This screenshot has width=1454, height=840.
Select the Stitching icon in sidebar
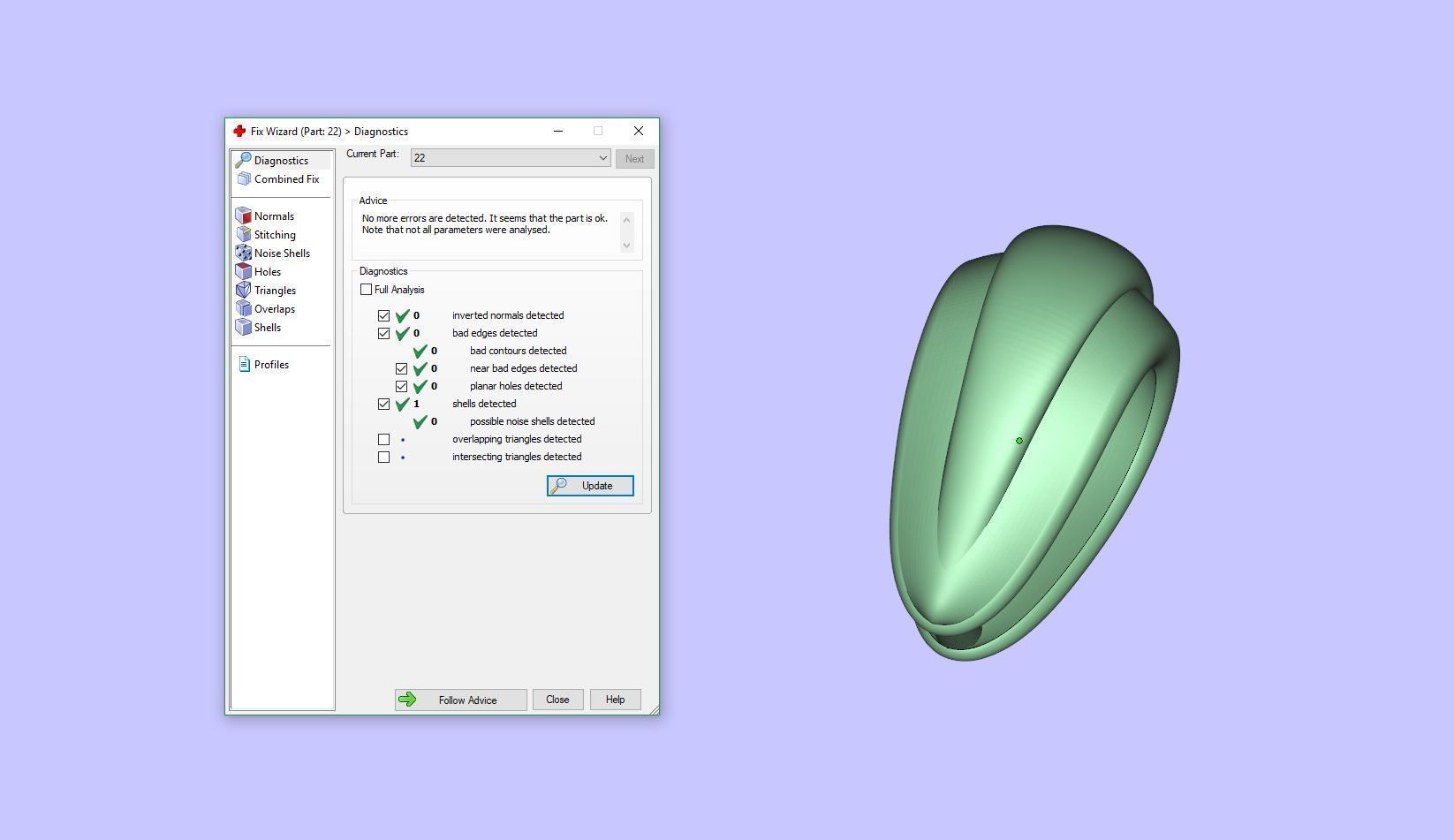tap(244, 235)
